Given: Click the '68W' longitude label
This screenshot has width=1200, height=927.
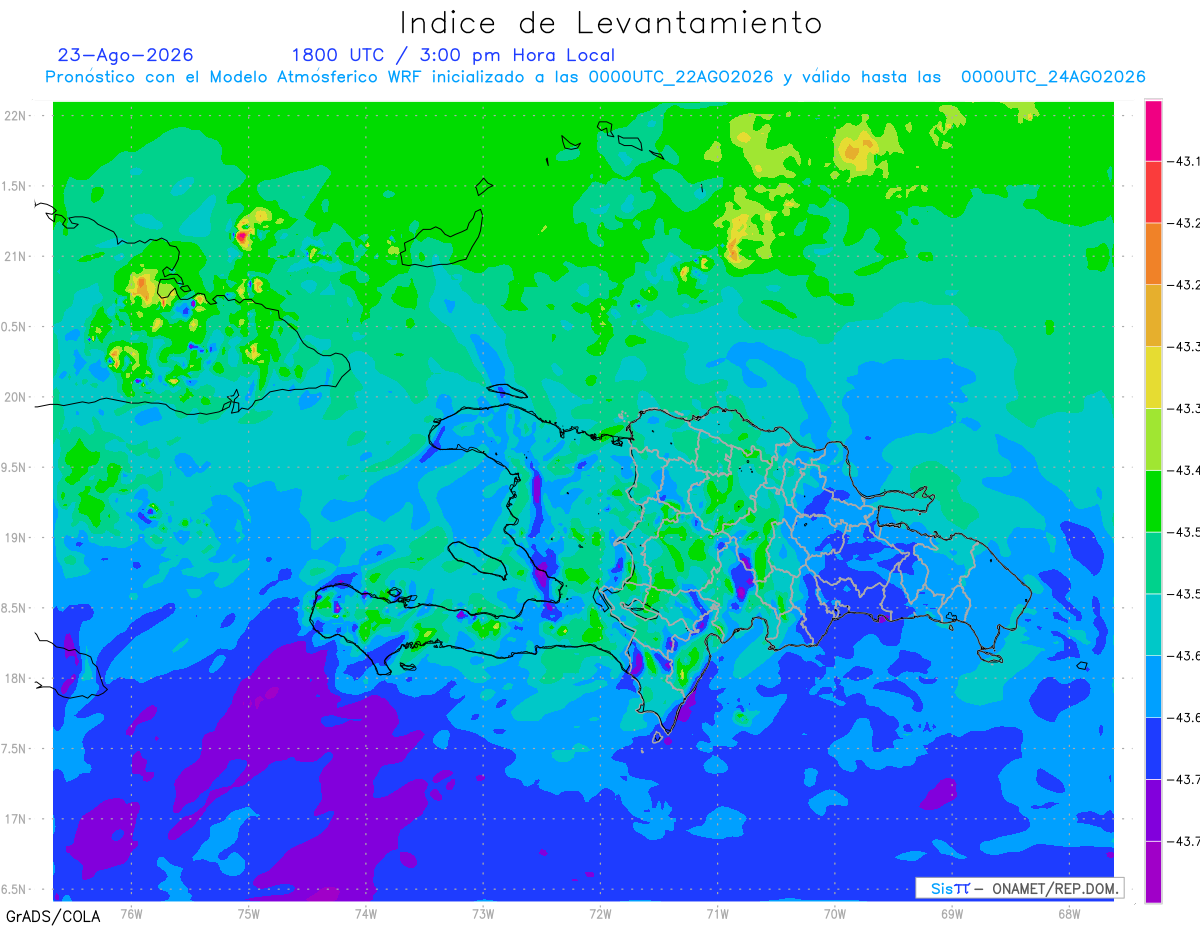Looking at the screenshot, I should click(x=1069, y=913).
